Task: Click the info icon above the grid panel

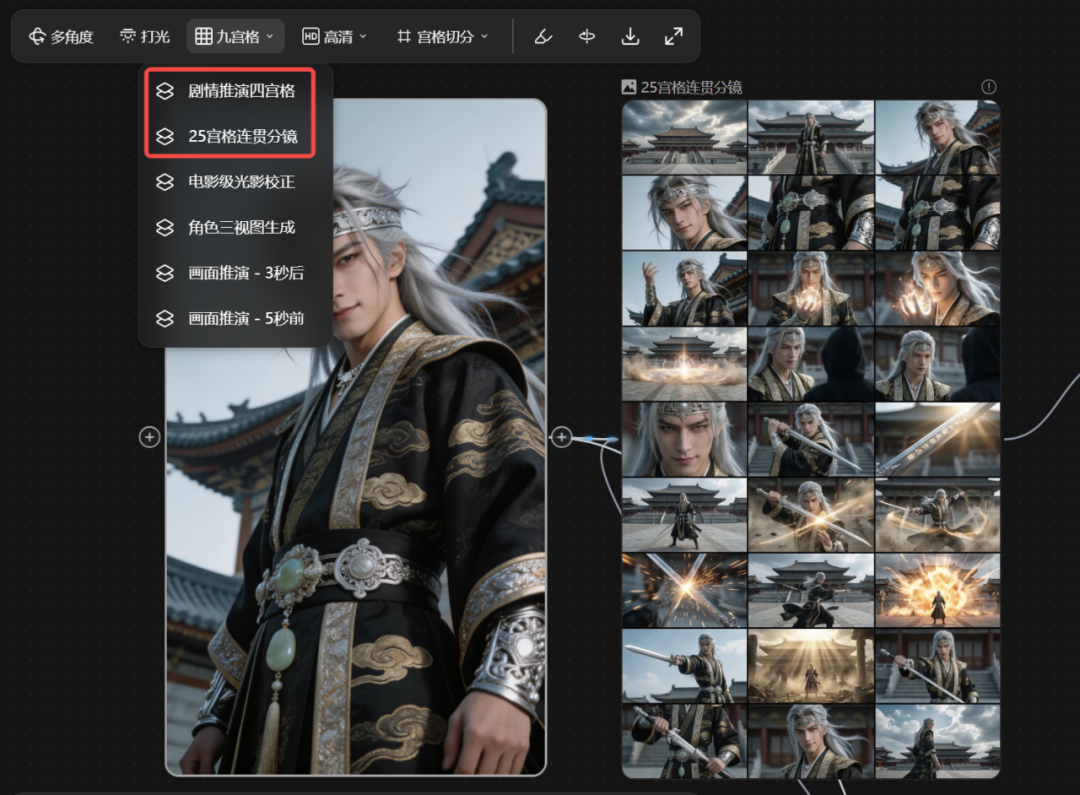Action: 989,87
